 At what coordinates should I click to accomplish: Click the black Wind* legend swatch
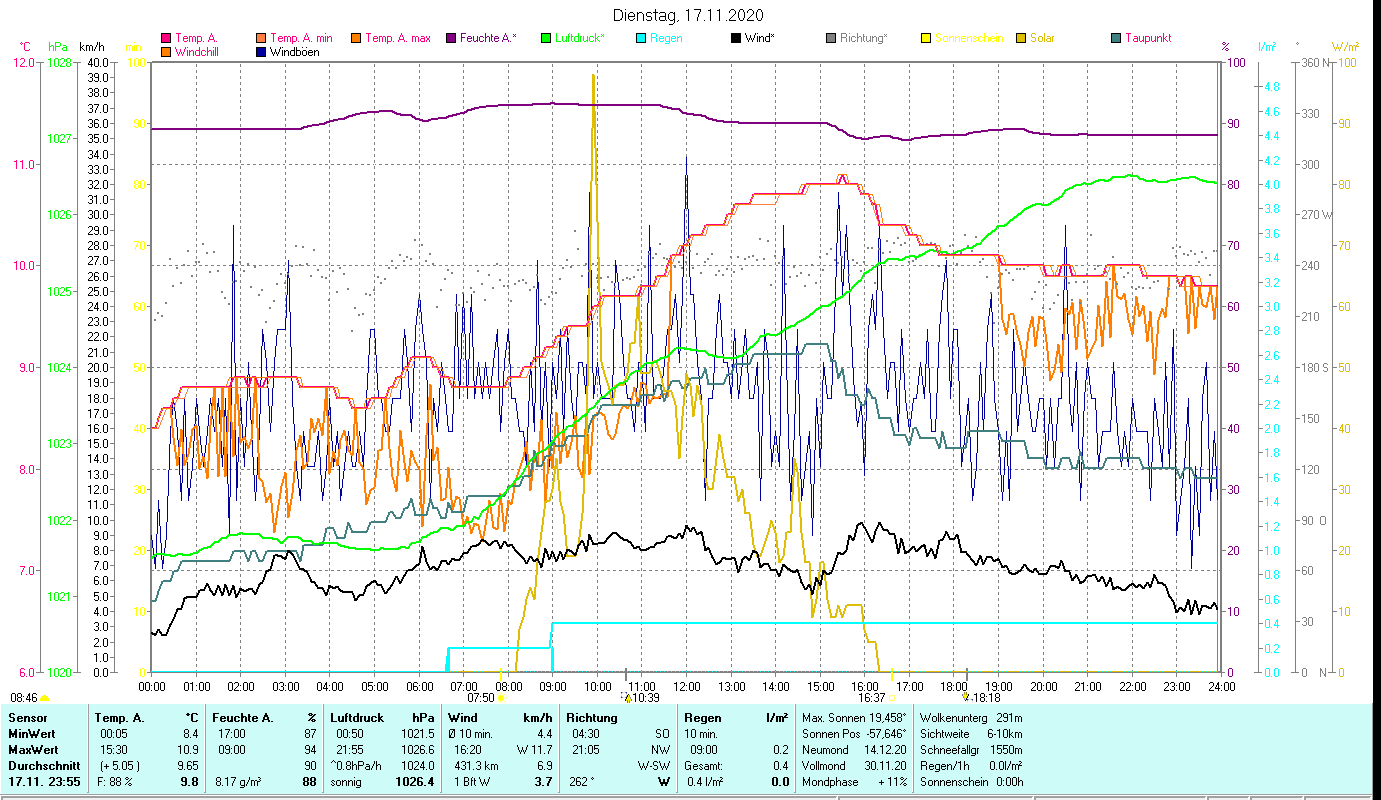coord(736,39)
